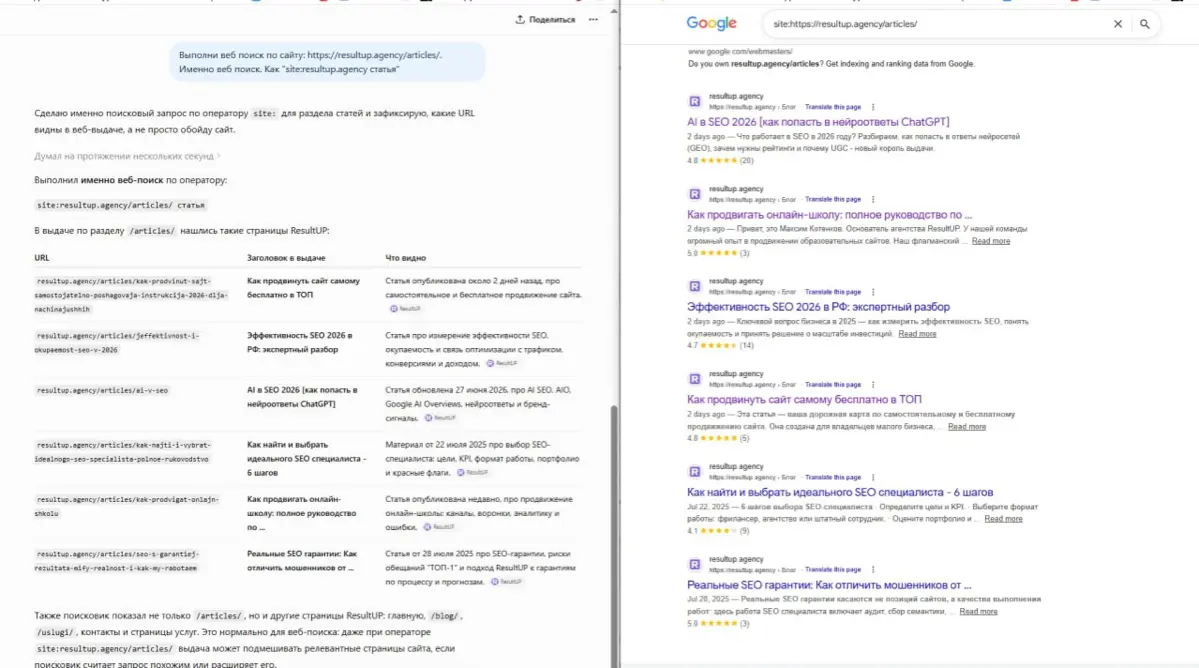Click ResultUP source chip in 'Как найти и выбрать' table row
Screen dimensions: 1199x668
click(x=473, y=472)
